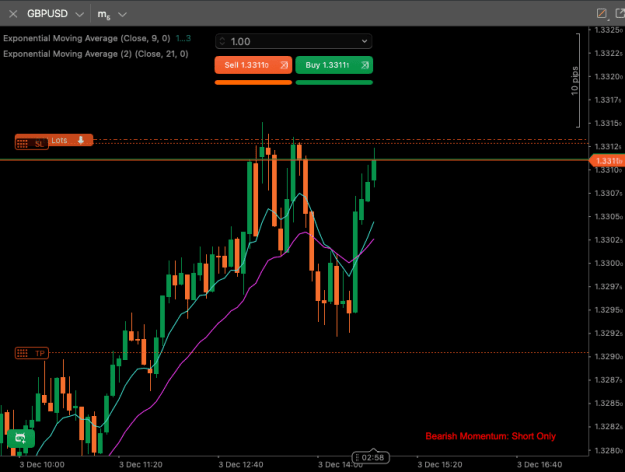Image resolution: width=625 pixels, height=472 pixels.
Task: Select the EMA (Close, 9, 0) indicator label
Action: click(x=87, y=38)
